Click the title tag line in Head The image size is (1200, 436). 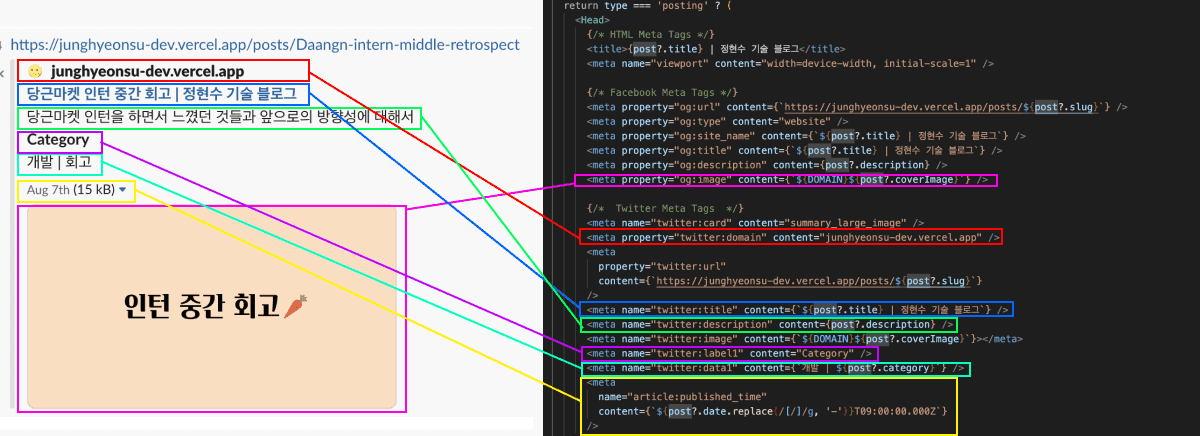tap(717, 48)
